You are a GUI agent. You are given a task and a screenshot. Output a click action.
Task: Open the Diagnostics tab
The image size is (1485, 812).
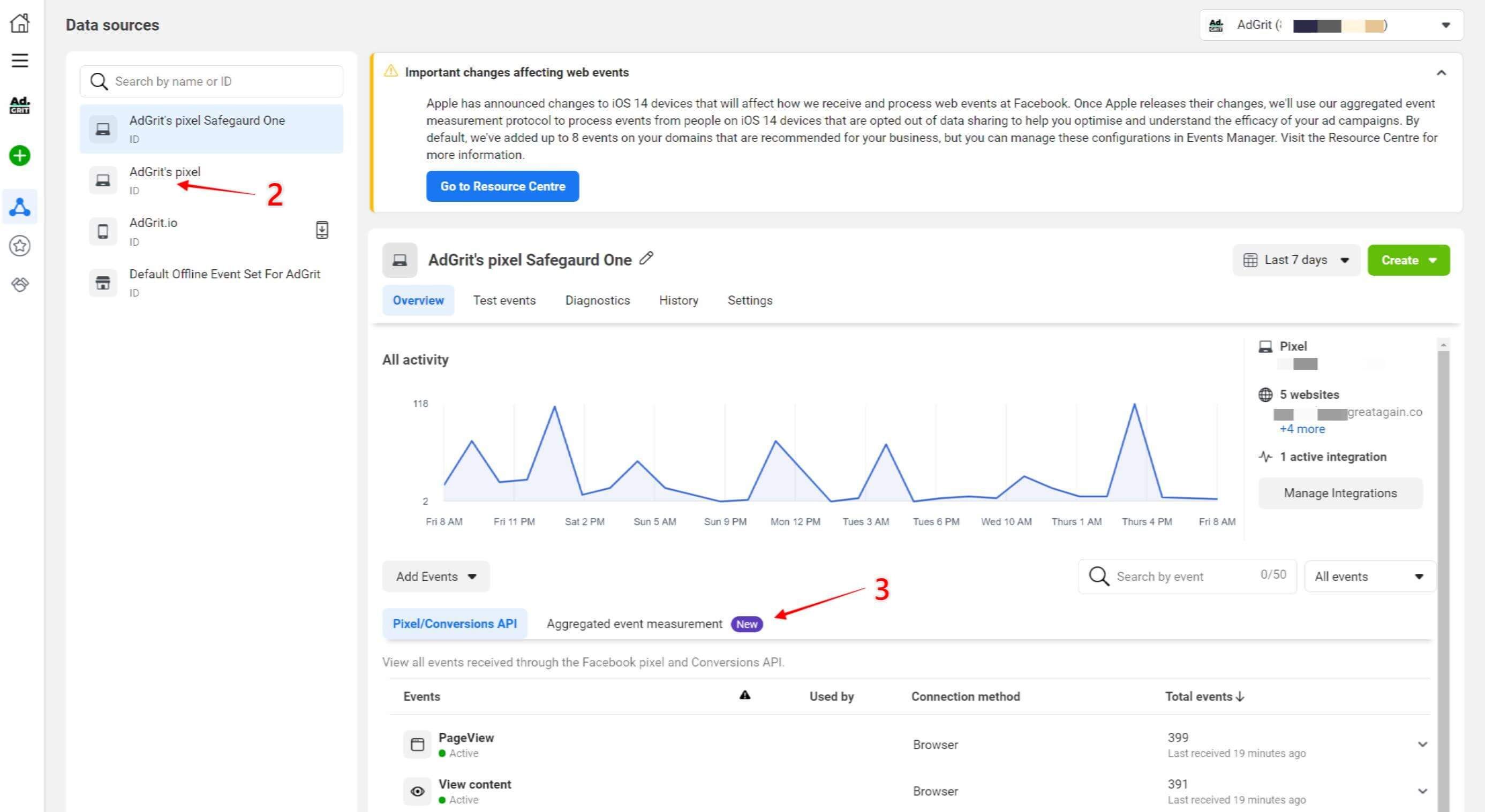click(597, 300)
